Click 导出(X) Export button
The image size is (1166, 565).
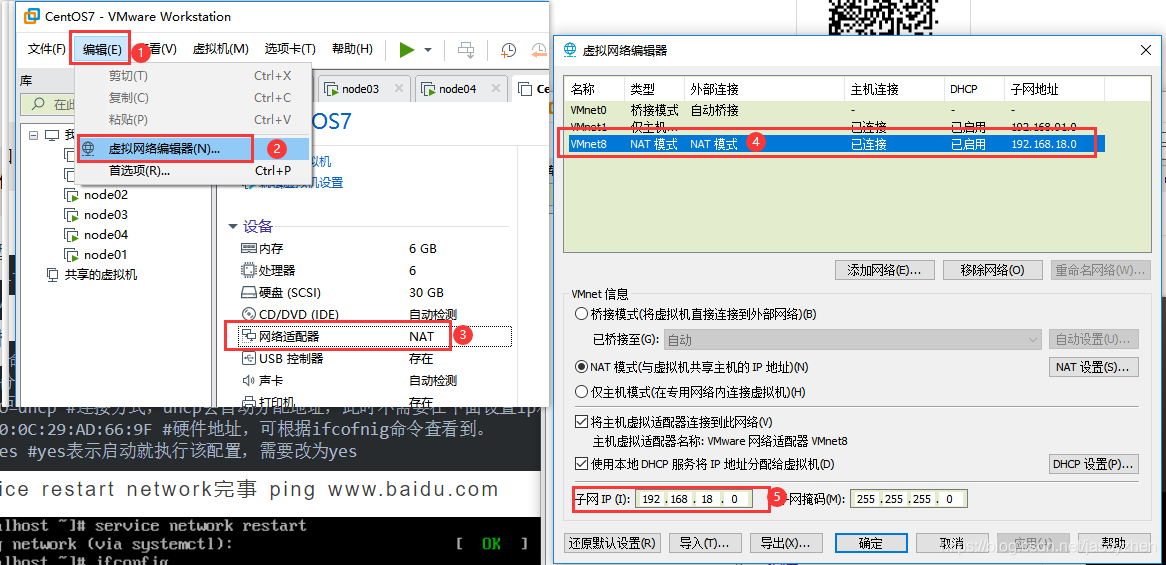[x=786, y=543]
